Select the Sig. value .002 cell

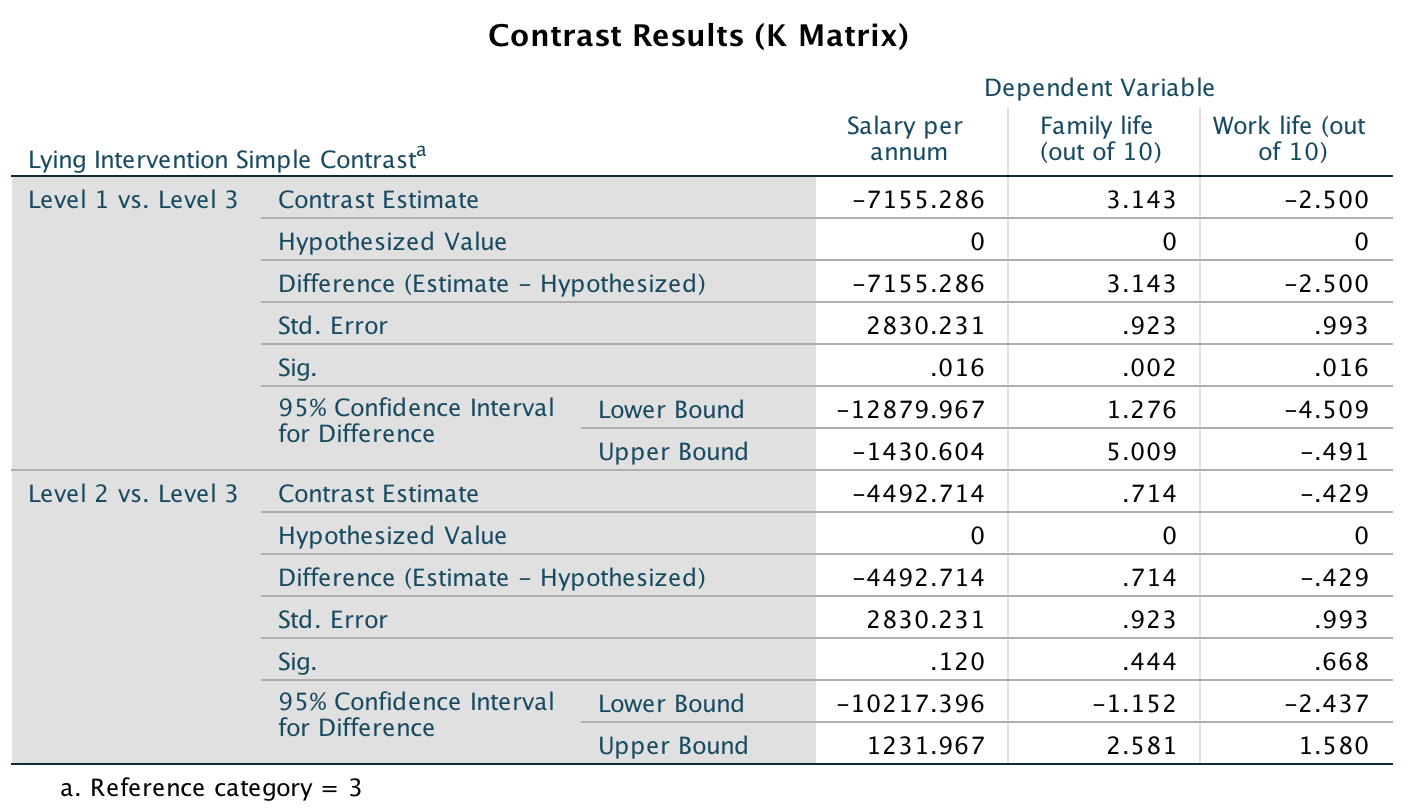[x=1148, y=368]
